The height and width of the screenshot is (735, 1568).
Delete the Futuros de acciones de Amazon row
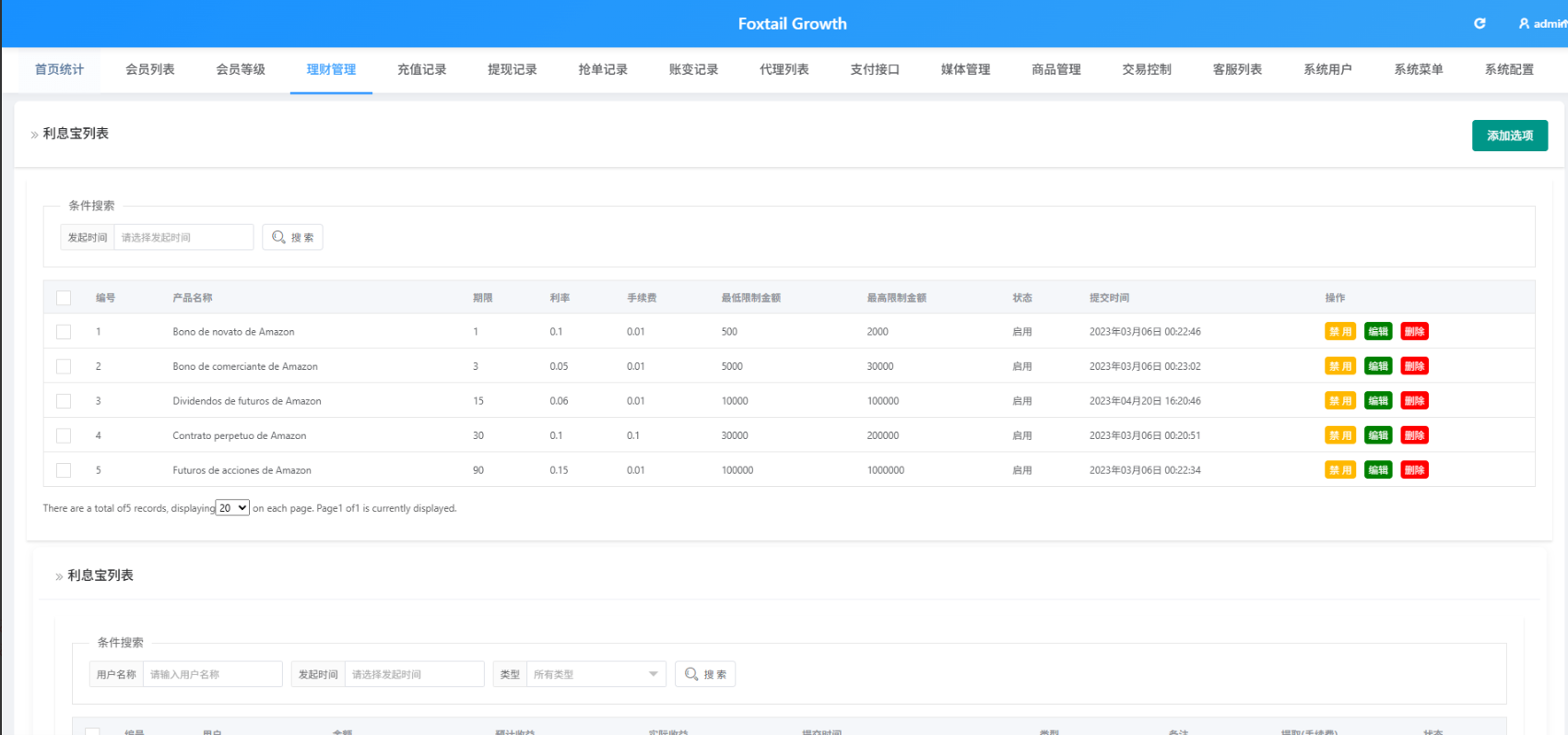click(x=1415, y=470)
